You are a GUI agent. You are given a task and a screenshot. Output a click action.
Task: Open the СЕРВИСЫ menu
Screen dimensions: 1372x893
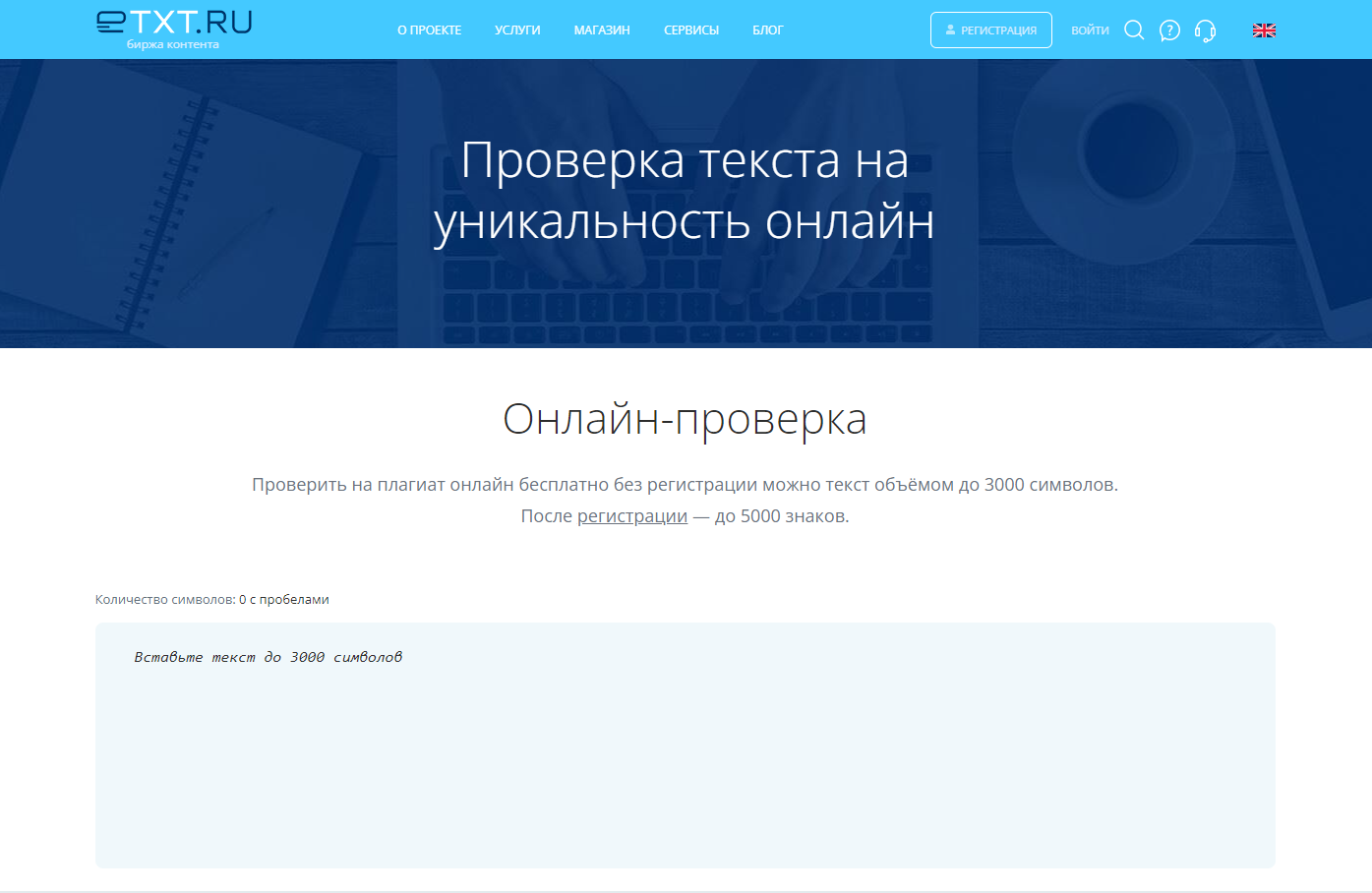tap(691, 30)
